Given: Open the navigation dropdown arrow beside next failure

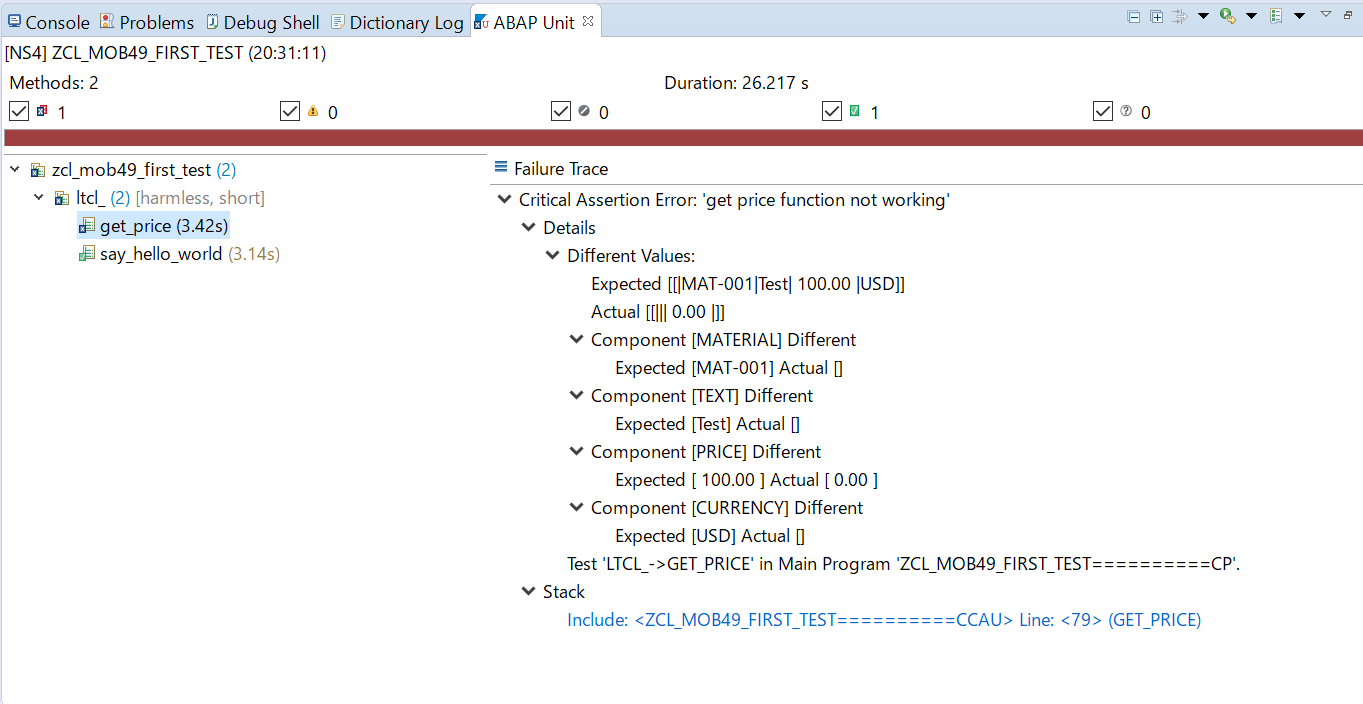Looking at the screenshot, I should coord(1203,16).
